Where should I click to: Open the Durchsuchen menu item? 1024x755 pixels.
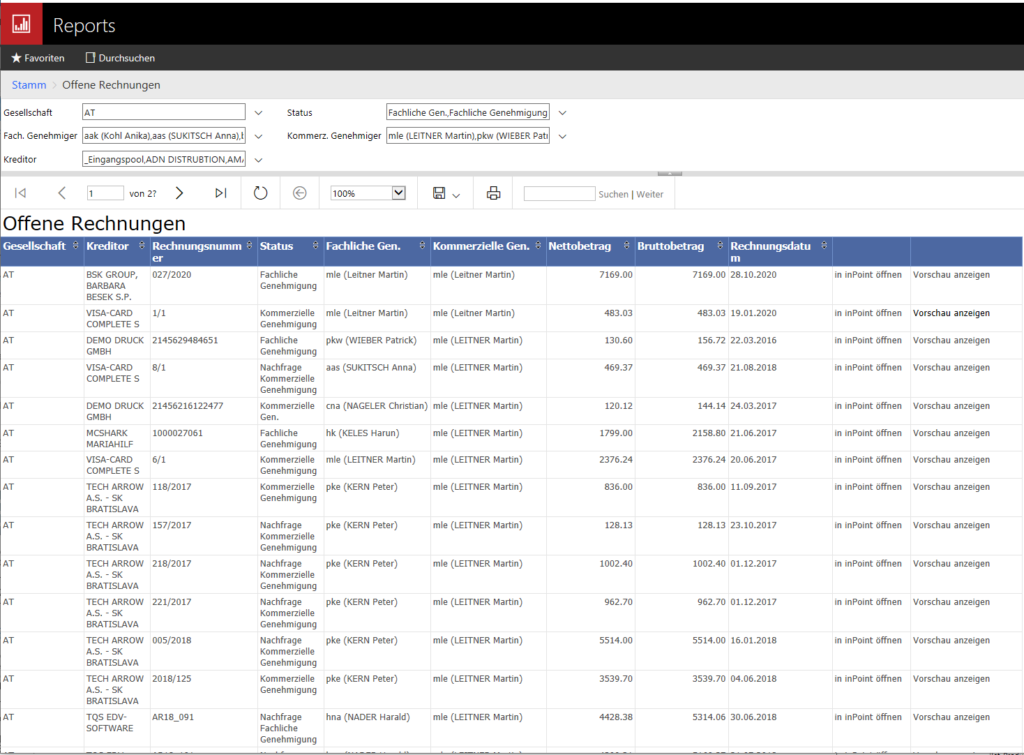click(x=120, y=58)
